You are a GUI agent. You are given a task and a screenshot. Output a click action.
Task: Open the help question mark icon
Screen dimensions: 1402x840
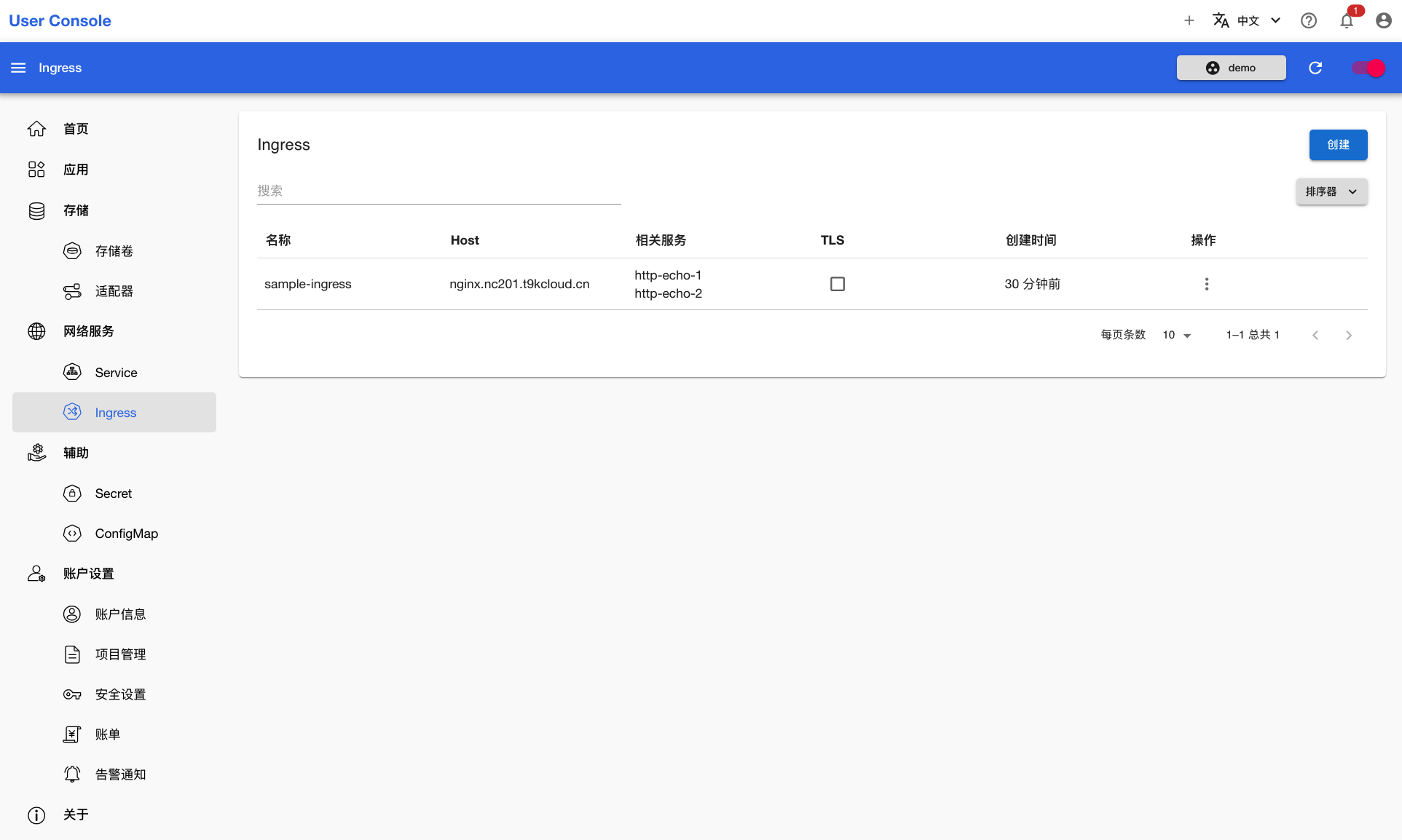(x=1309, y=20)
